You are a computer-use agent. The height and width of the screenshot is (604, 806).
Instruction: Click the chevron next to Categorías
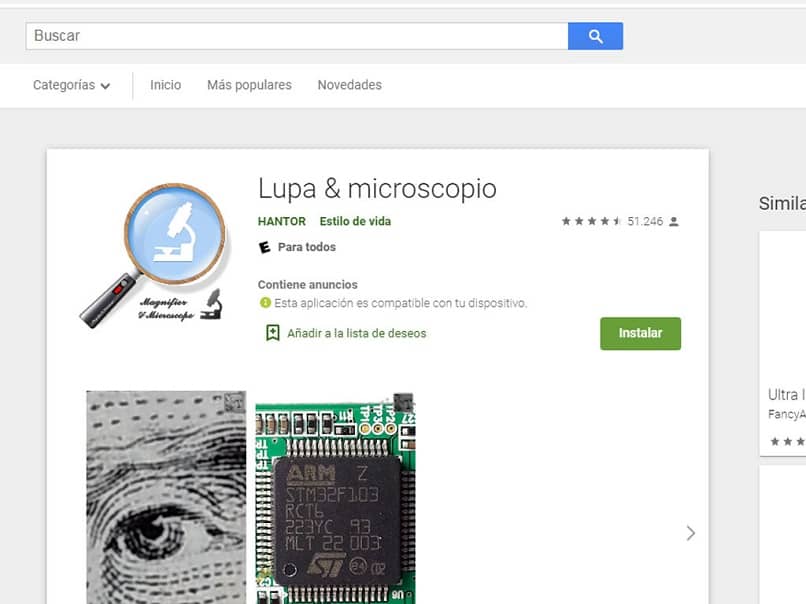(x=105, y=86)
